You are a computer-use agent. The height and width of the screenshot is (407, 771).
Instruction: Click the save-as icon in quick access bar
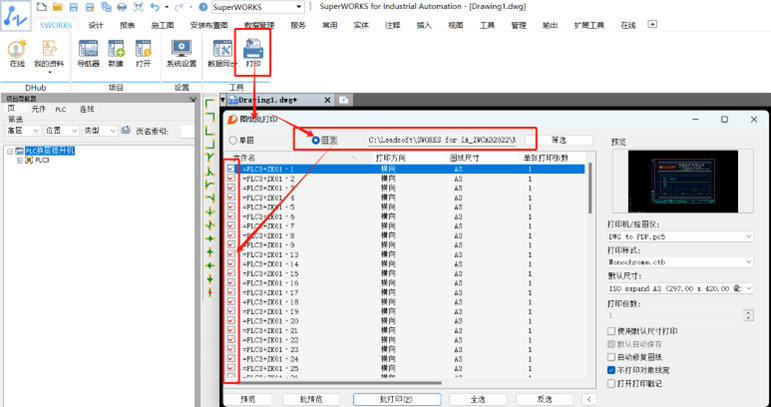(x=89, y=7)
